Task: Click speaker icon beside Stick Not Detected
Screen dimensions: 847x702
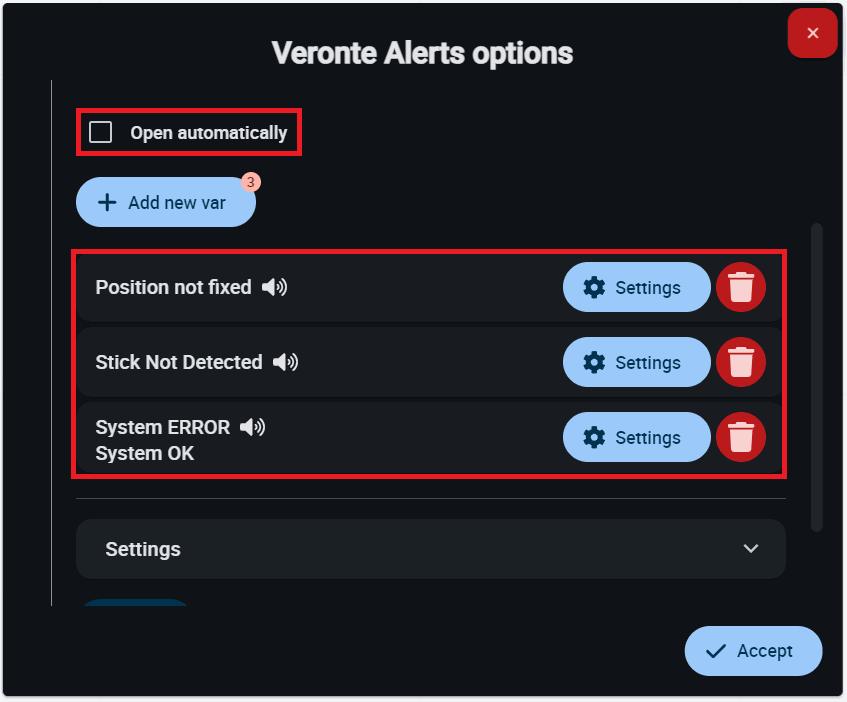Action: pyautogui.click(x=285, y=362)
